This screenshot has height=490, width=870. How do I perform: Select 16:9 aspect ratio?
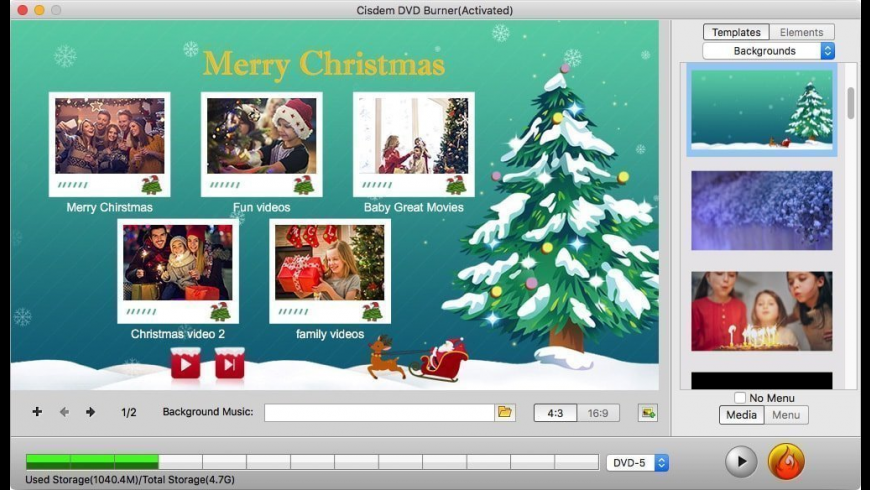598,413
